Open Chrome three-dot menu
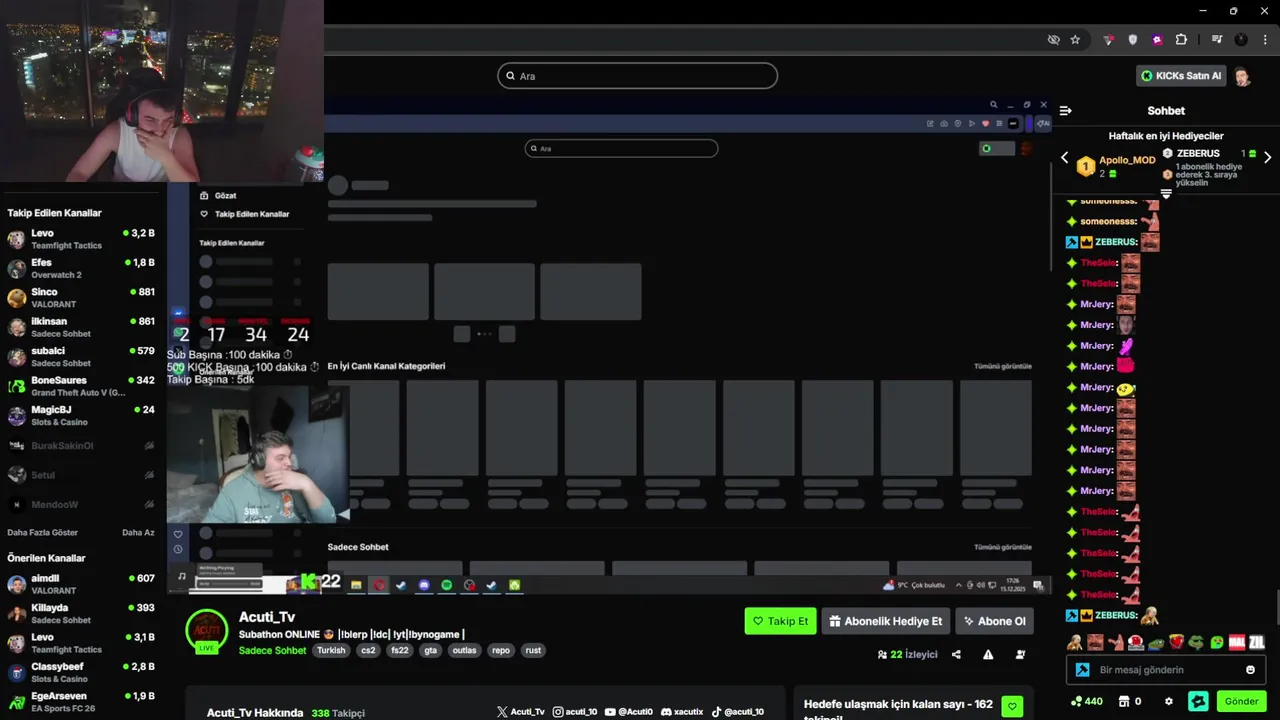This screenshot has height=720, width=1280. tap(1264, 40)
